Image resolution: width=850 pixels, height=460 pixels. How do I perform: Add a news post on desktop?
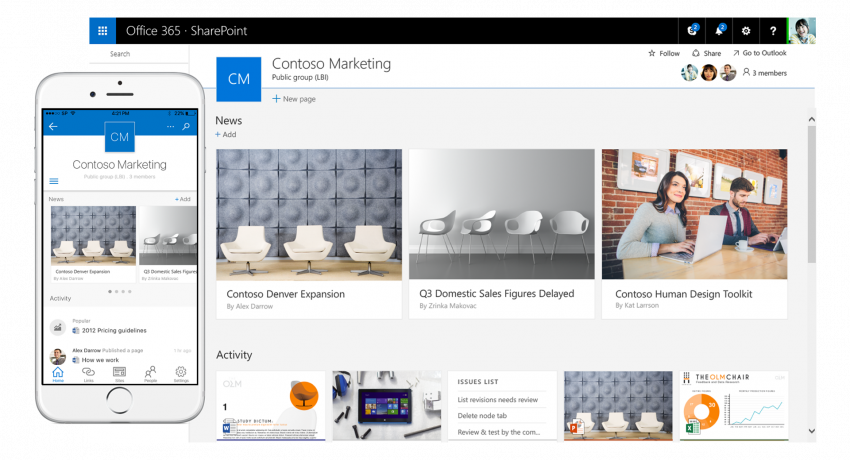(226, 134)
